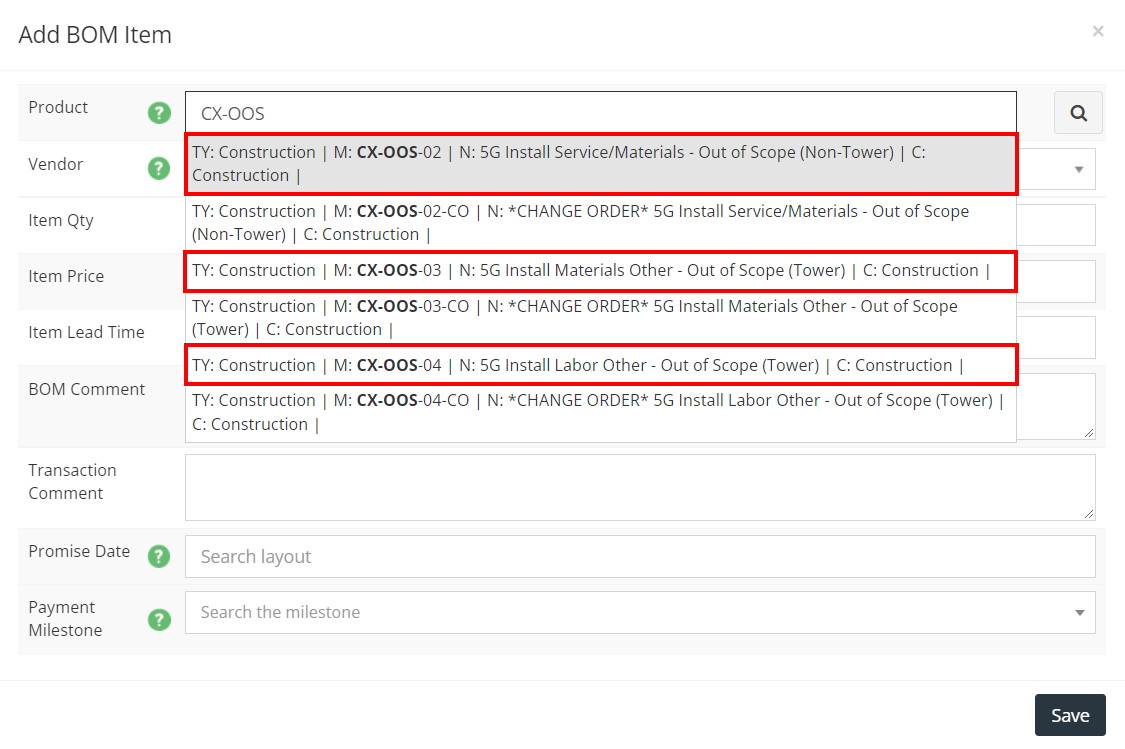Pick CX-OOS-04-CO change order option
Screen dimensions: 1125x749
pos(601,412)
